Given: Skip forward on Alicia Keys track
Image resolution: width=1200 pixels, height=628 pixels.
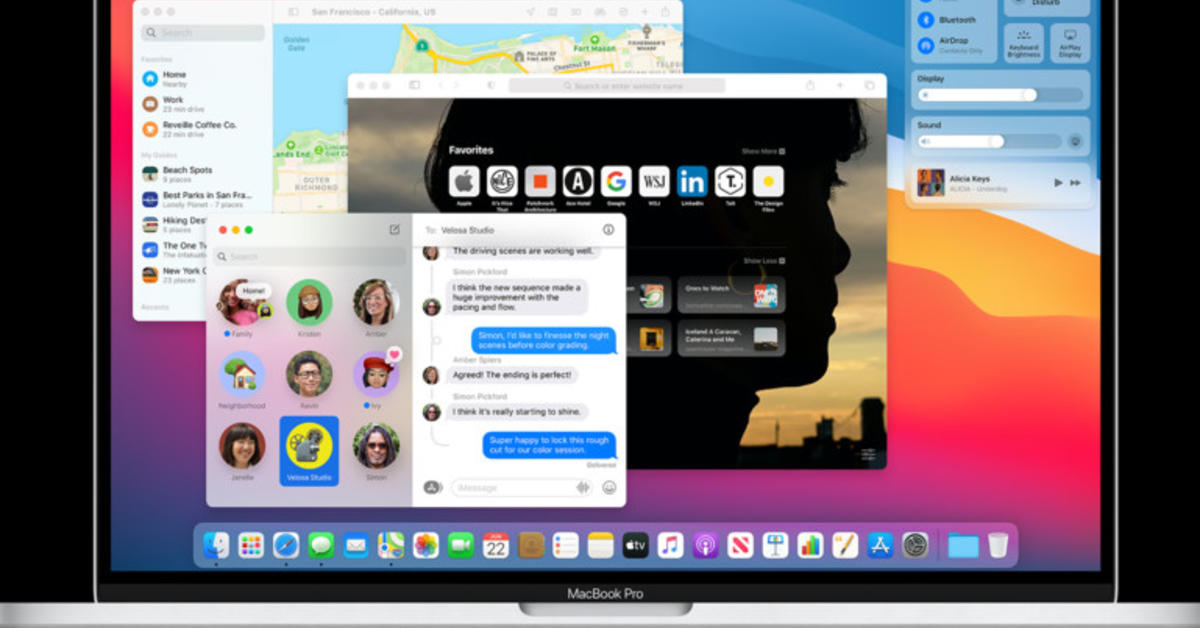Looking at the screenshot, I should point(1076,183).
